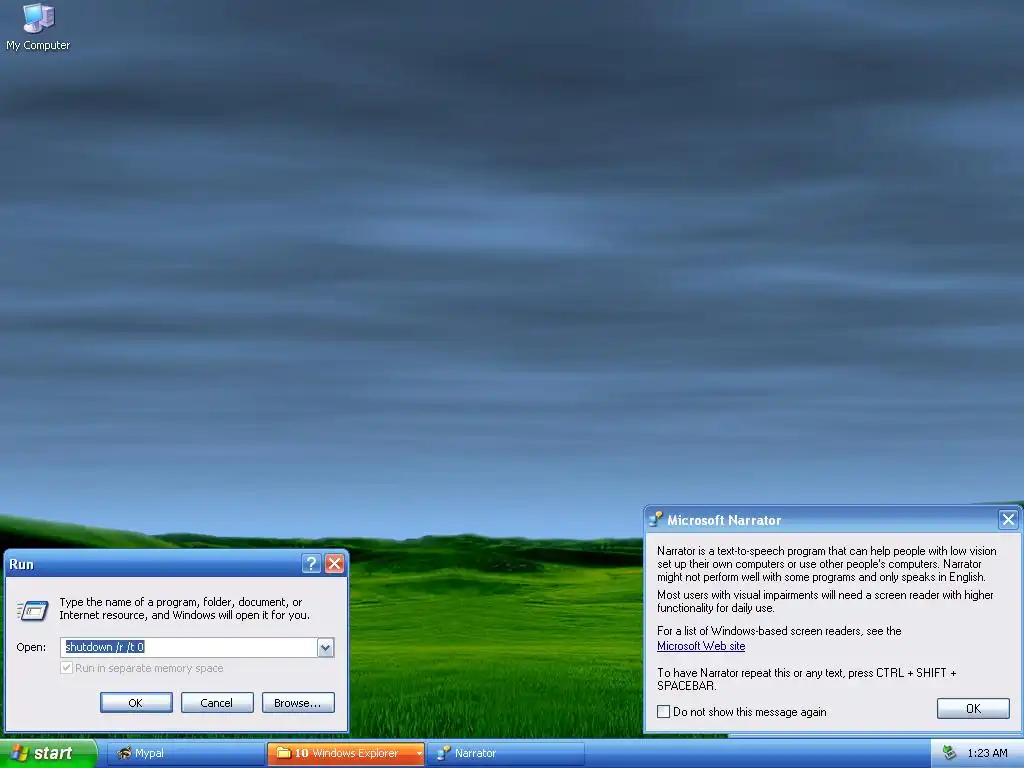Open the Microsoft Web site link
This screenshot has height=768, width=1024.
click(x=701, y=646)
